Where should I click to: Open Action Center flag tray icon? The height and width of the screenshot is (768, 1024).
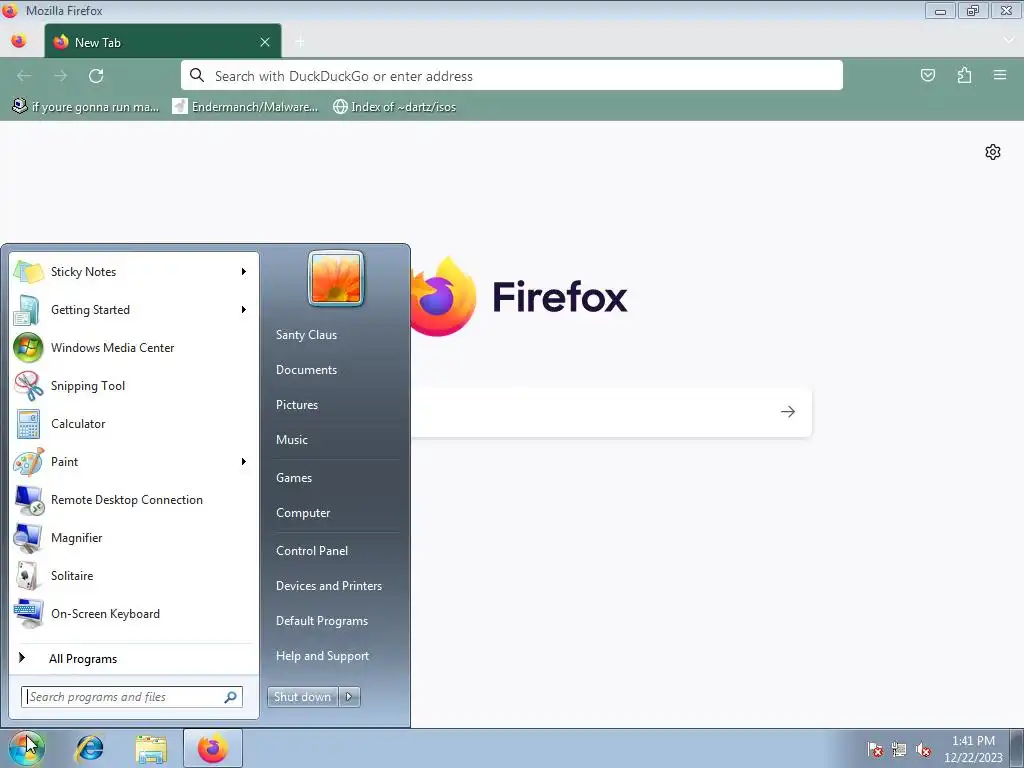click(x=875, y=750)
